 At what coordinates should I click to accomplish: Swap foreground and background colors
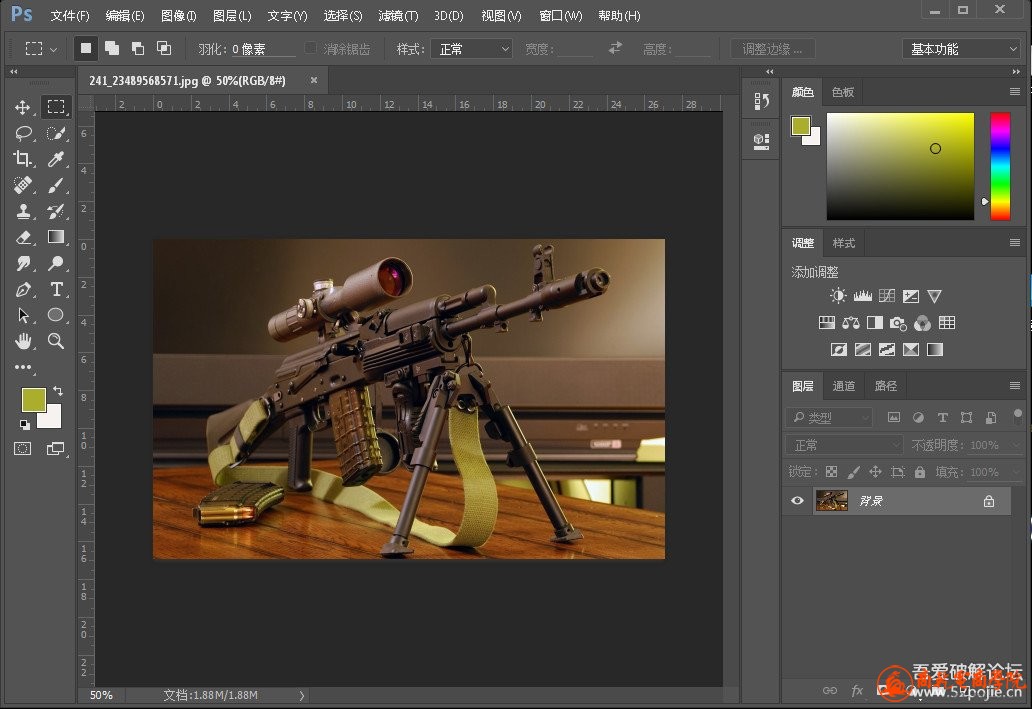click(58, 391)
